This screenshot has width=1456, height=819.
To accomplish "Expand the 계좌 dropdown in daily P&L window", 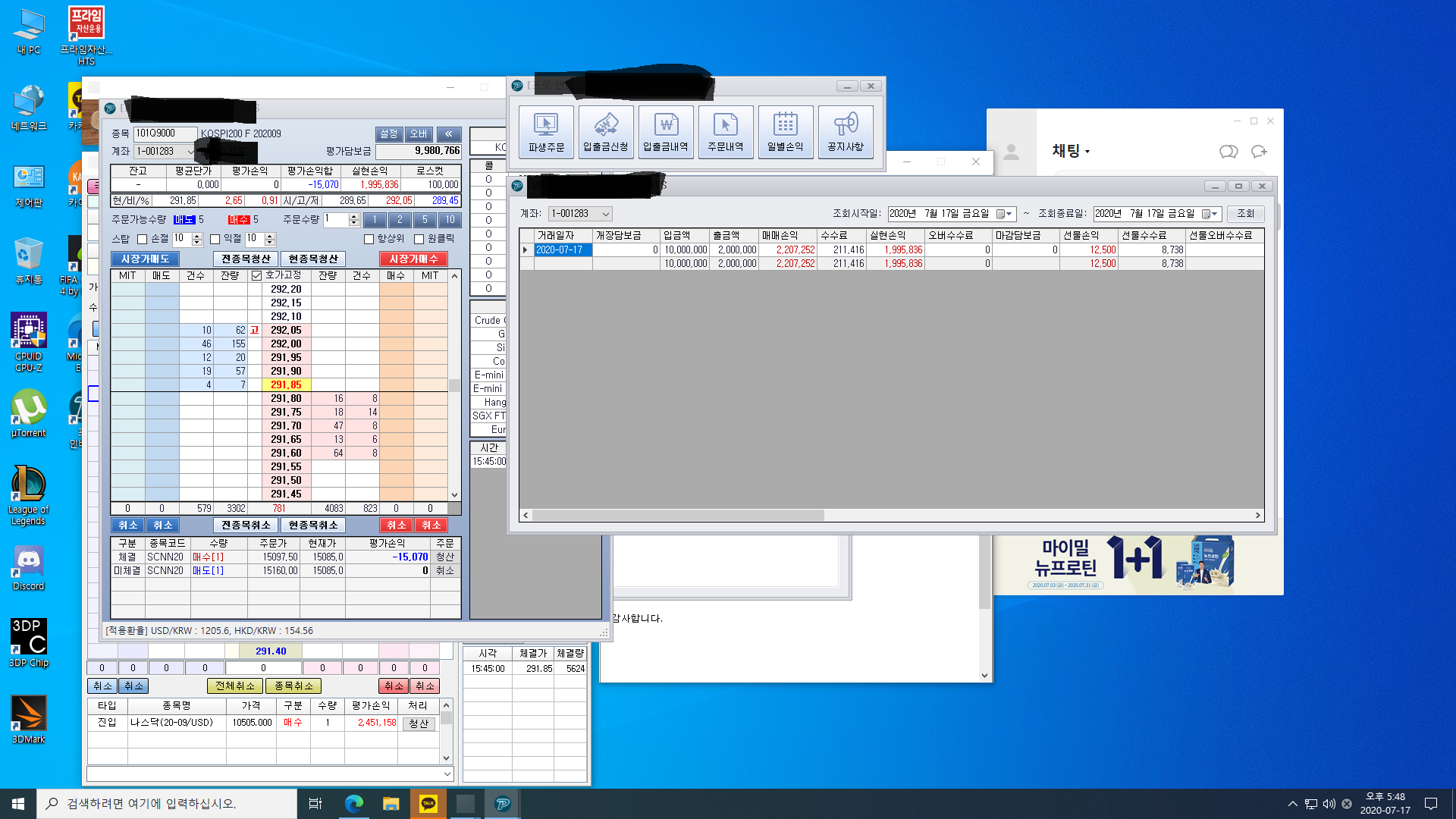I will [x=605, y=214].
